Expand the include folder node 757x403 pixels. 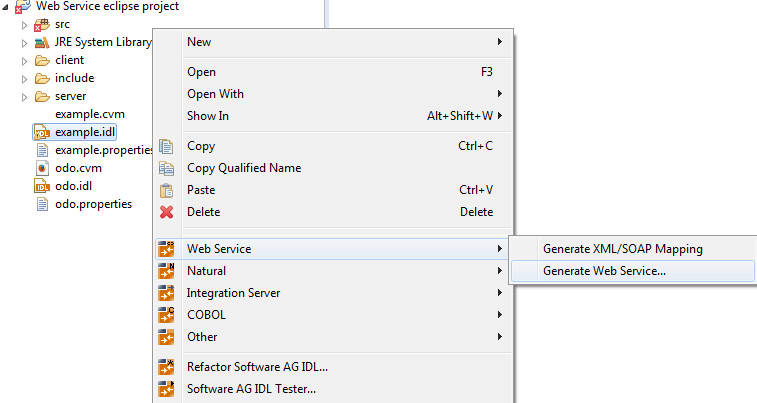[x=25, y=79]
